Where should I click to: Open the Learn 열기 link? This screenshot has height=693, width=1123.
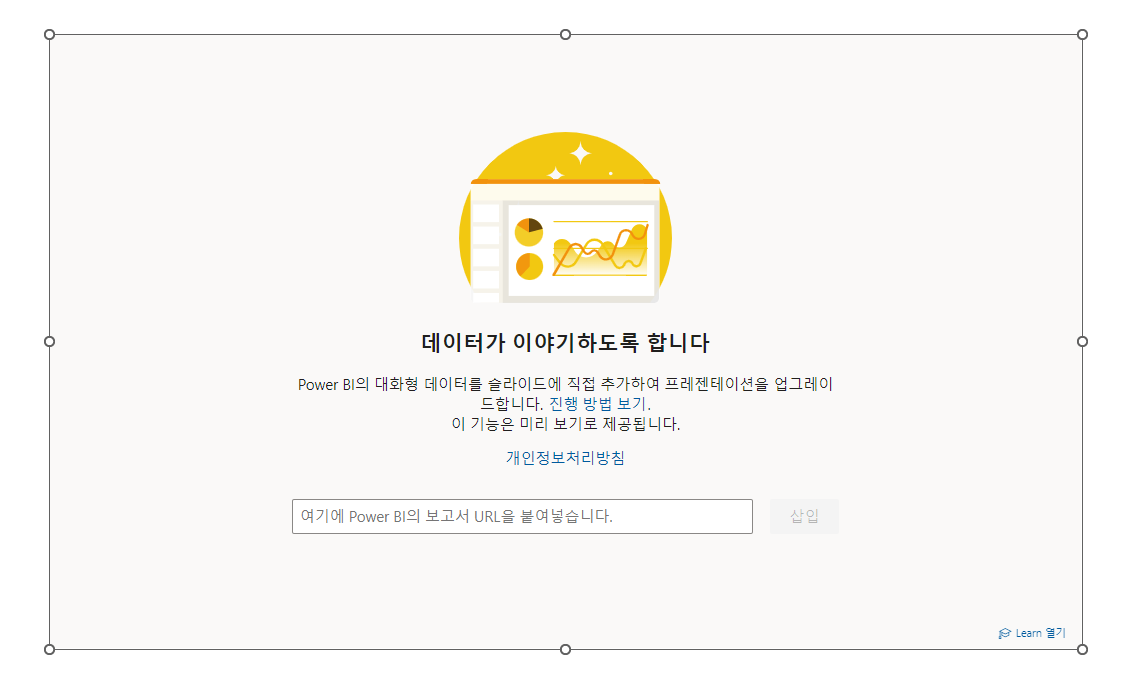(x=1032, y=633)
